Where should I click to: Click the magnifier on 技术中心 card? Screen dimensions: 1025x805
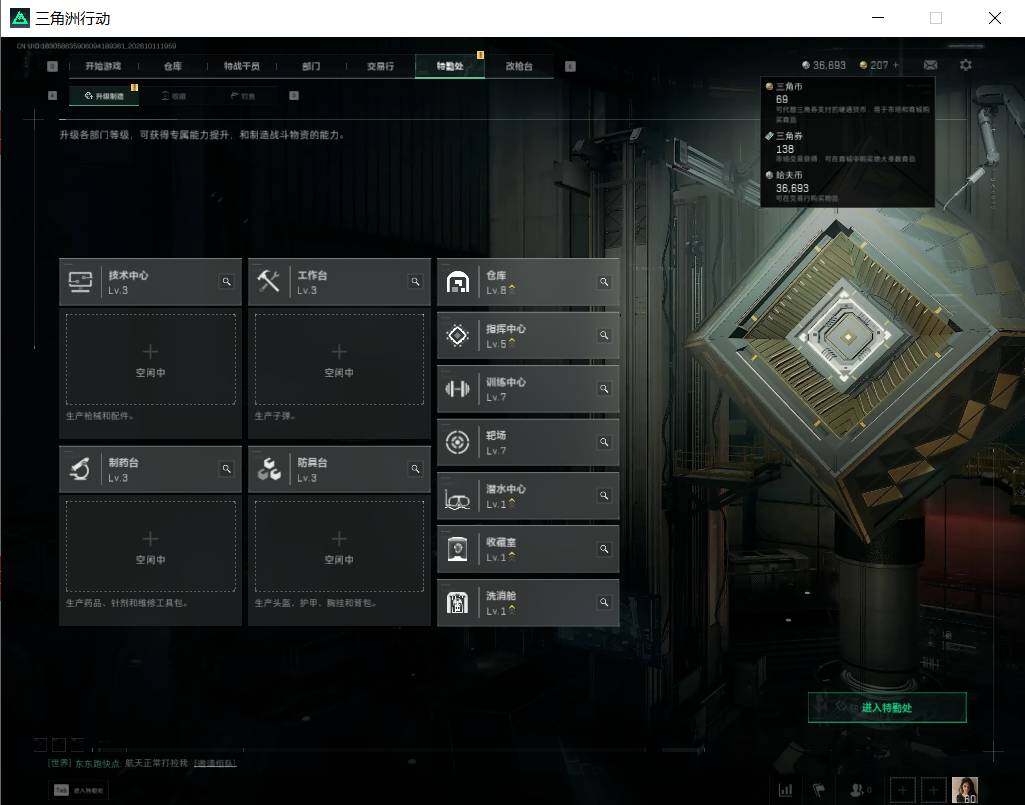pyautogui.click(x=226, y=282)
